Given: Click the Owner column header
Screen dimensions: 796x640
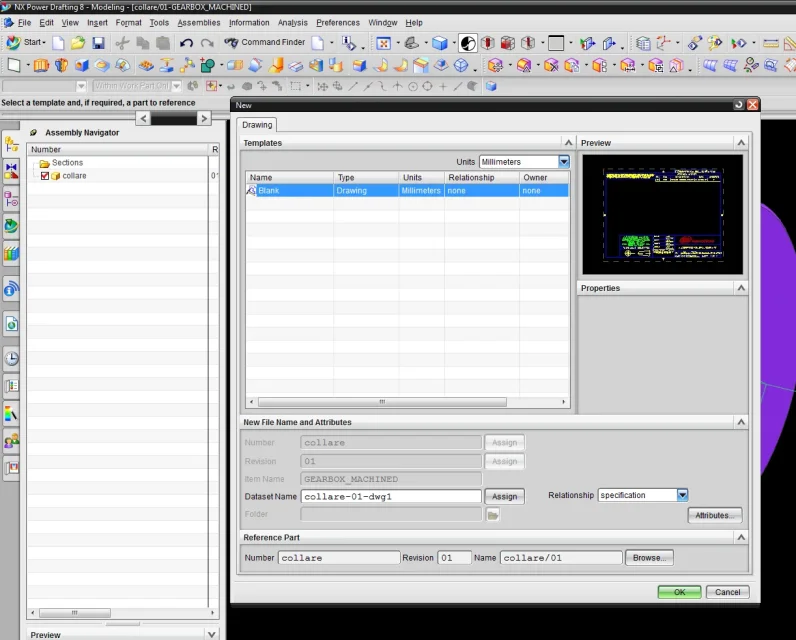Looking at the screenshot, I should 544,178.
